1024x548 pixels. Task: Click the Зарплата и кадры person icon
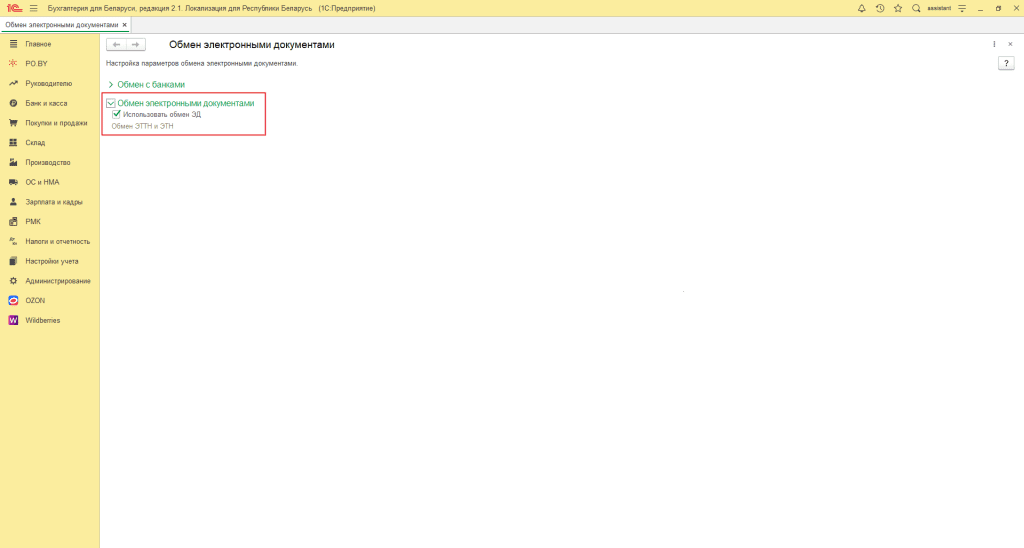click(x=13, y=202)
